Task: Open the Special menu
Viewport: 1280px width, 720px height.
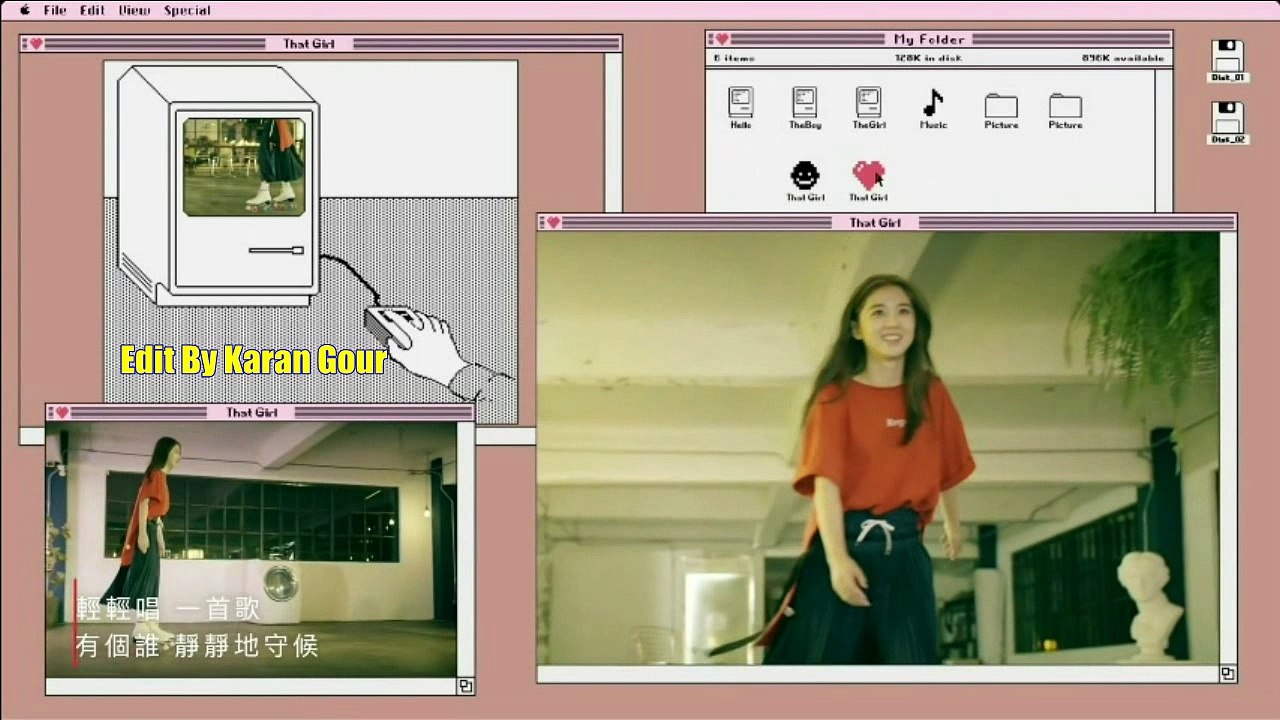Action: click(x=187, y=10)
